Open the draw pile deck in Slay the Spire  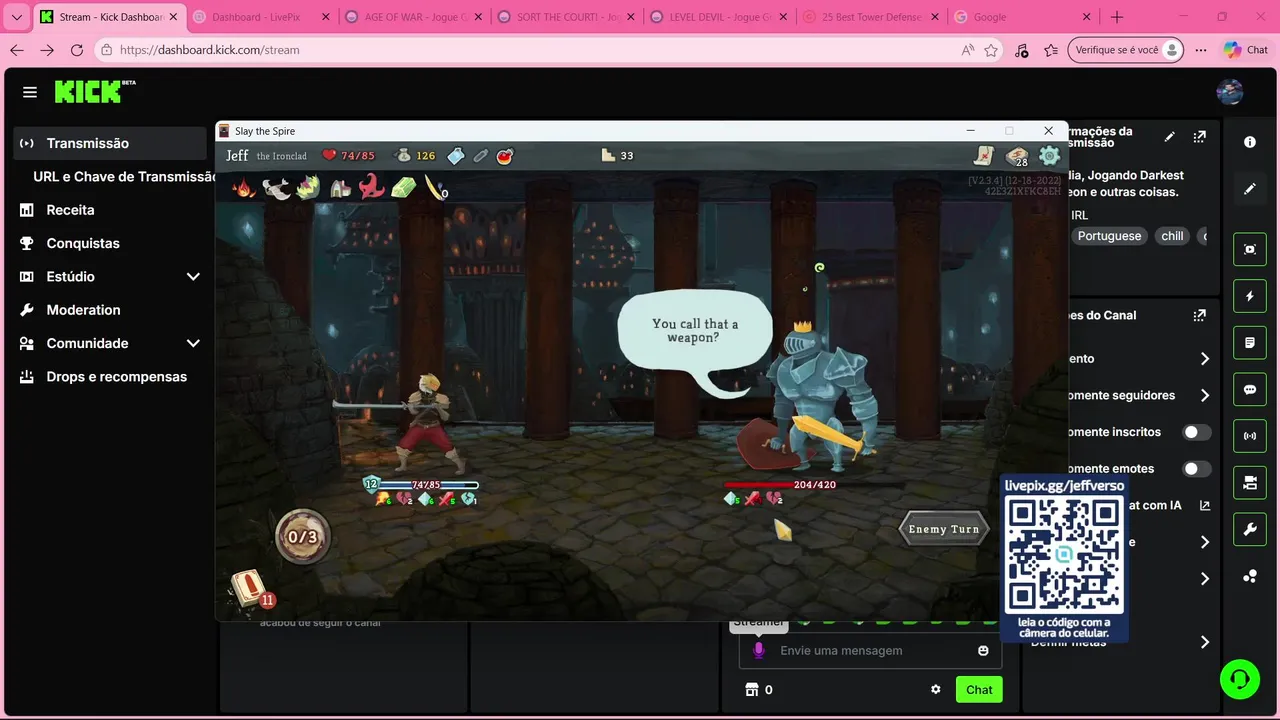[248, 588]
